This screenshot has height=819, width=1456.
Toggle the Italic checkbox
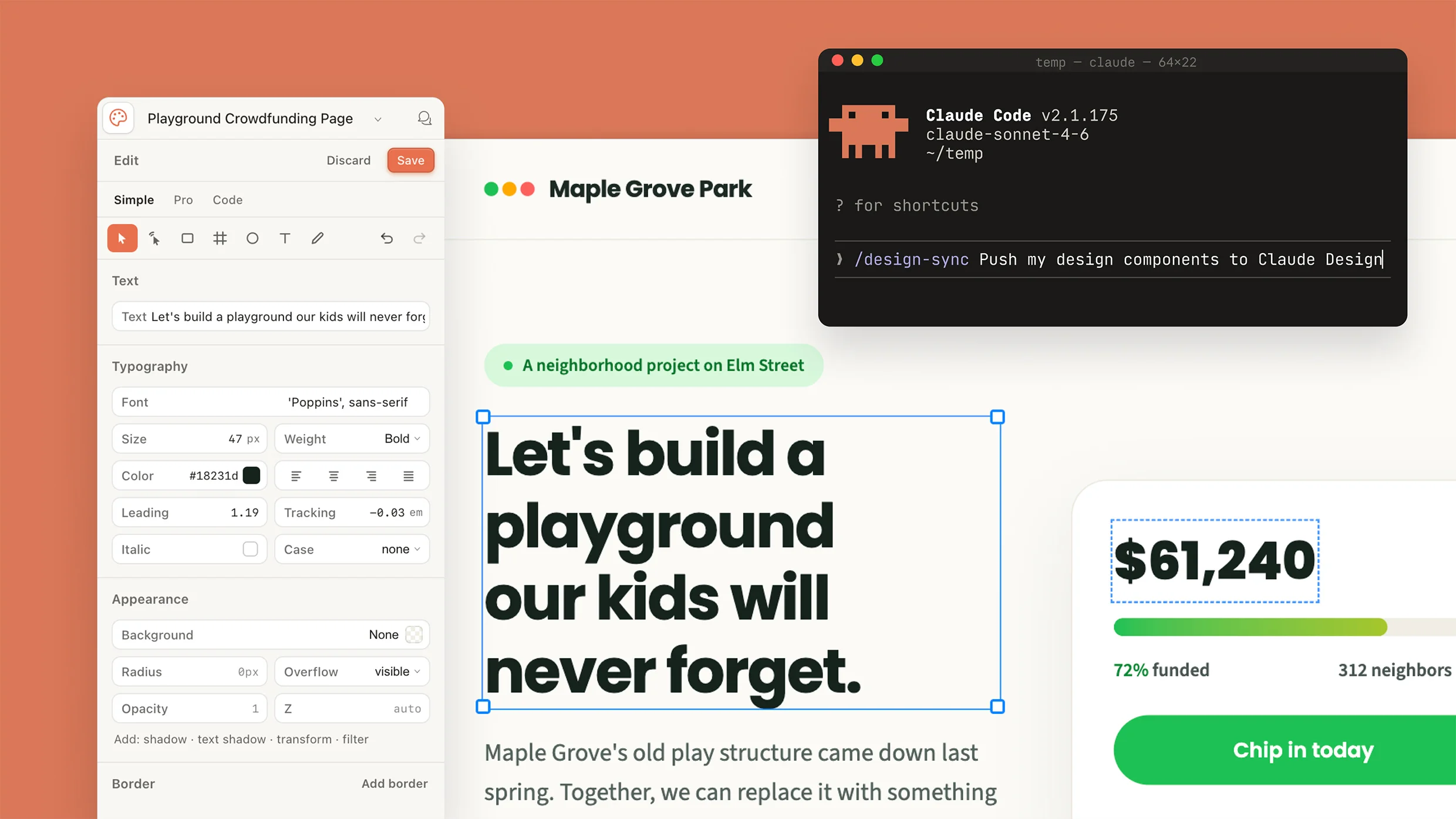coord(250,549)
